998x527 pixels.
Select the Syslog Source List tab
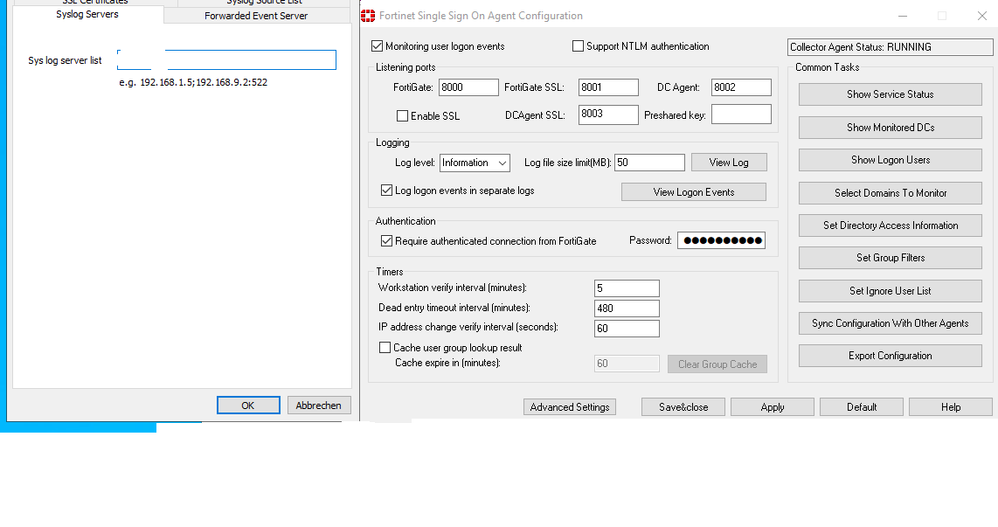(x=264, y=3)
